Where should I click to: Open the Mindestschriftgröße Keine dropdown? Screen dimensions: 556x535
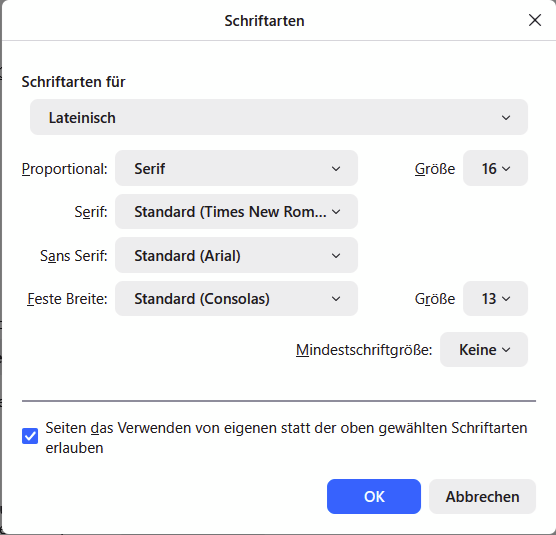click(484, 350)
